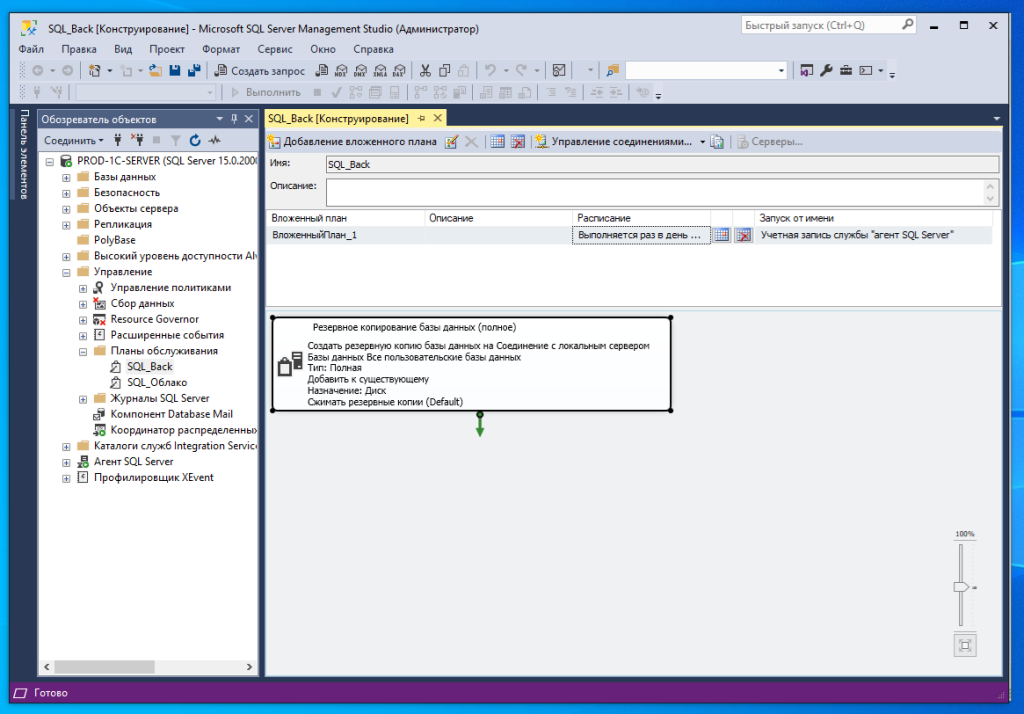Click the Save All toolbar icon

(x=193, y=71)
